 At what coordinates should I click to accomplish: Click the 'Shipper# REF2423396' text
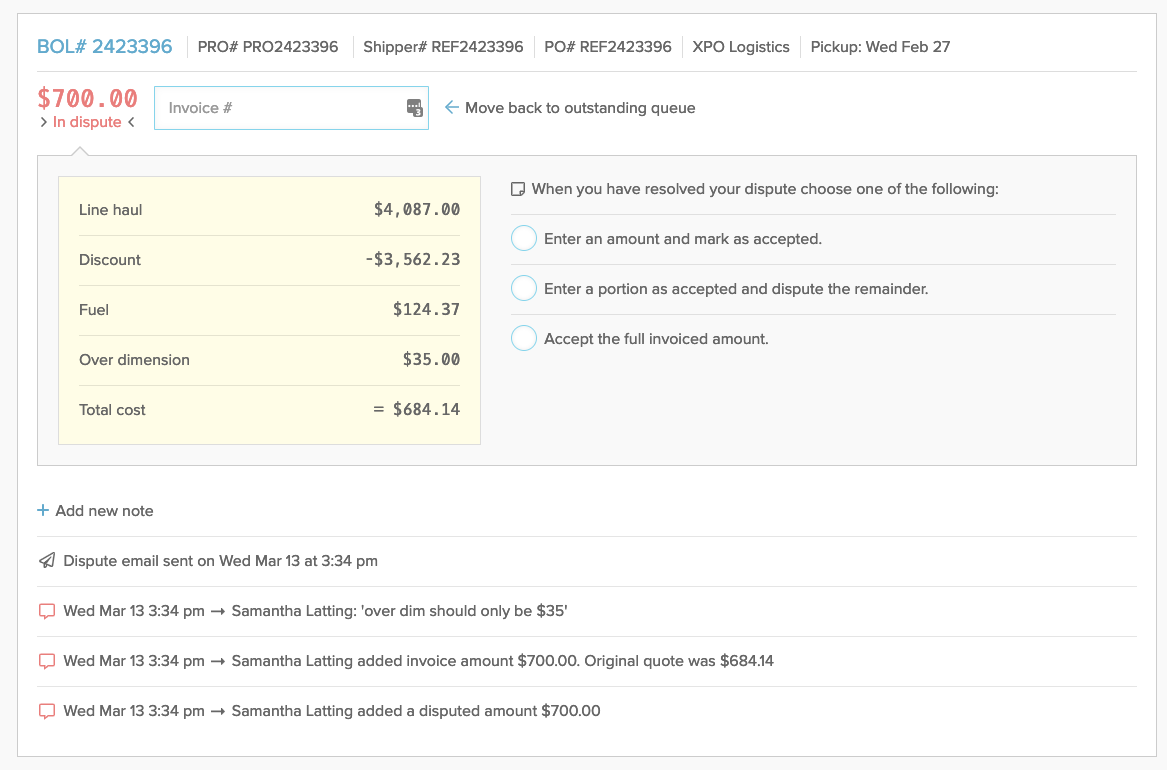click(x=443, y=47)
